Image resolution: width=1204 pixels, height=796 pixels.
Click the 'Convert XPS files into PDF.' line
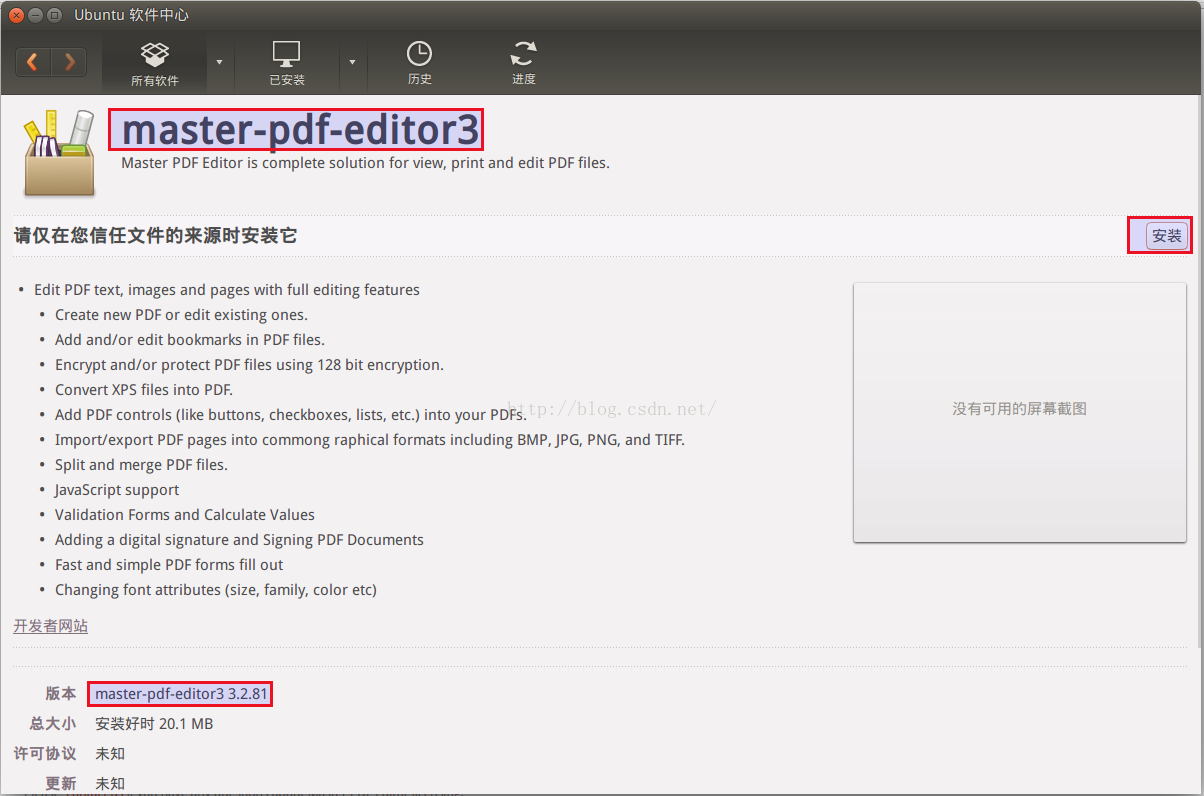tap(144, 390)
